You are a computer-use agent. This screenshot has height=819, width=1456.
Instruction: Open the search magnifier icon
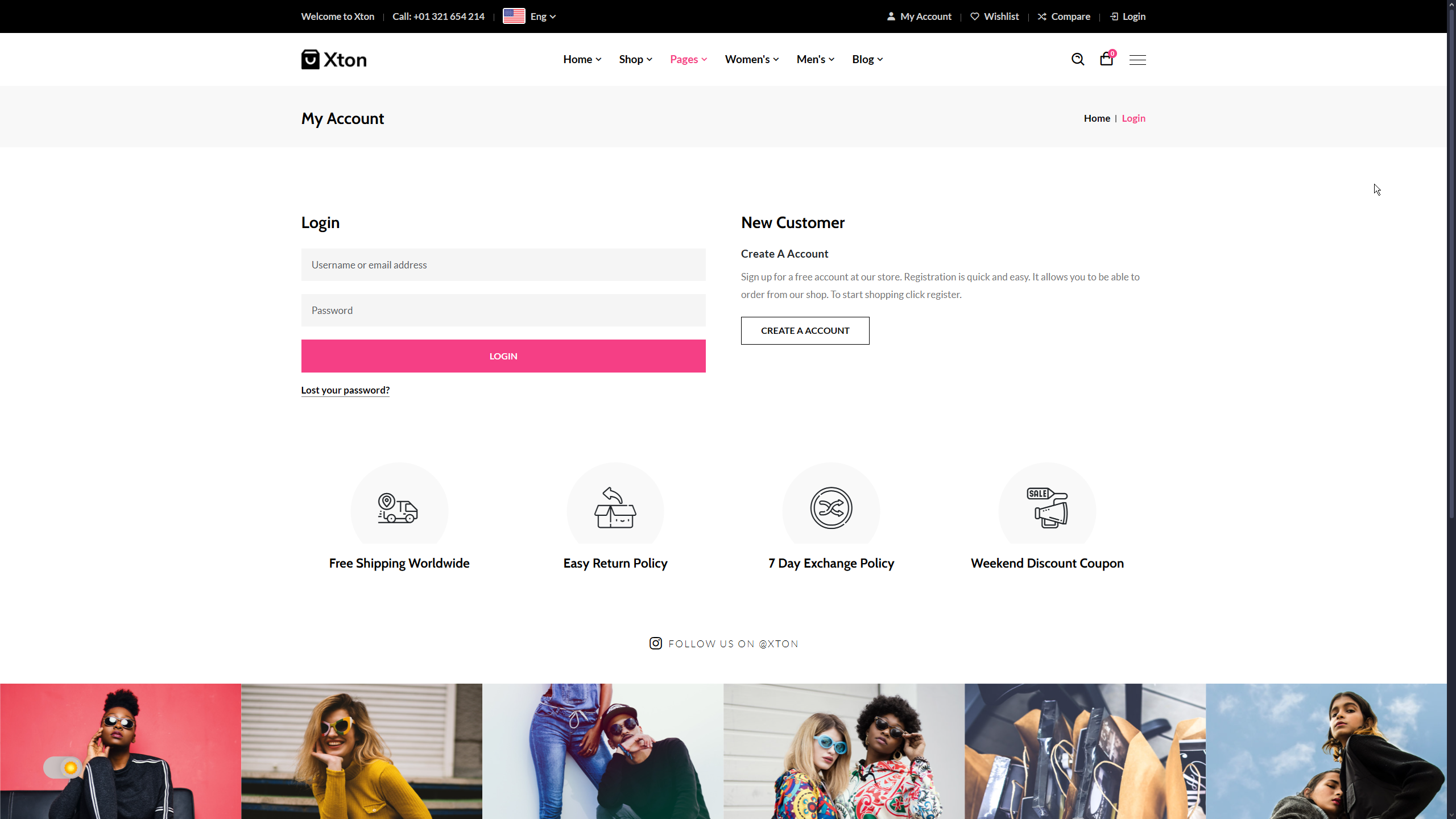(1077, 59)
